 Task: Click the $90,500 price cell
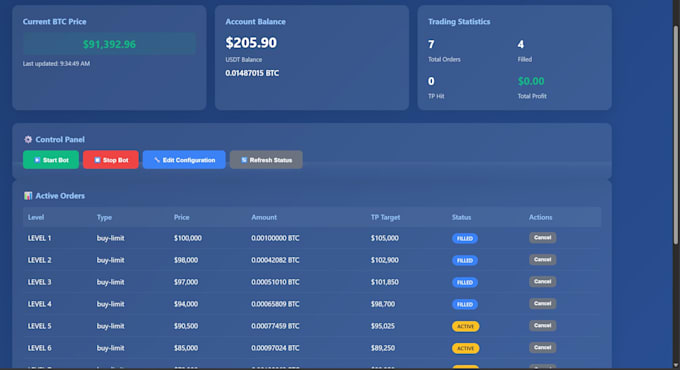(186, 326)
